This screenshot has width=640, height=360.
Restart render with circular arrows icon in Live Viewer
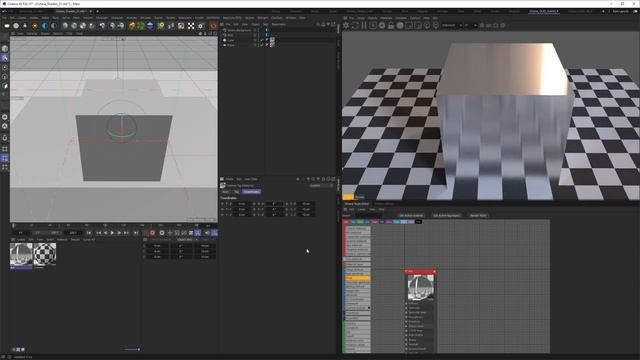coord(355,25)
